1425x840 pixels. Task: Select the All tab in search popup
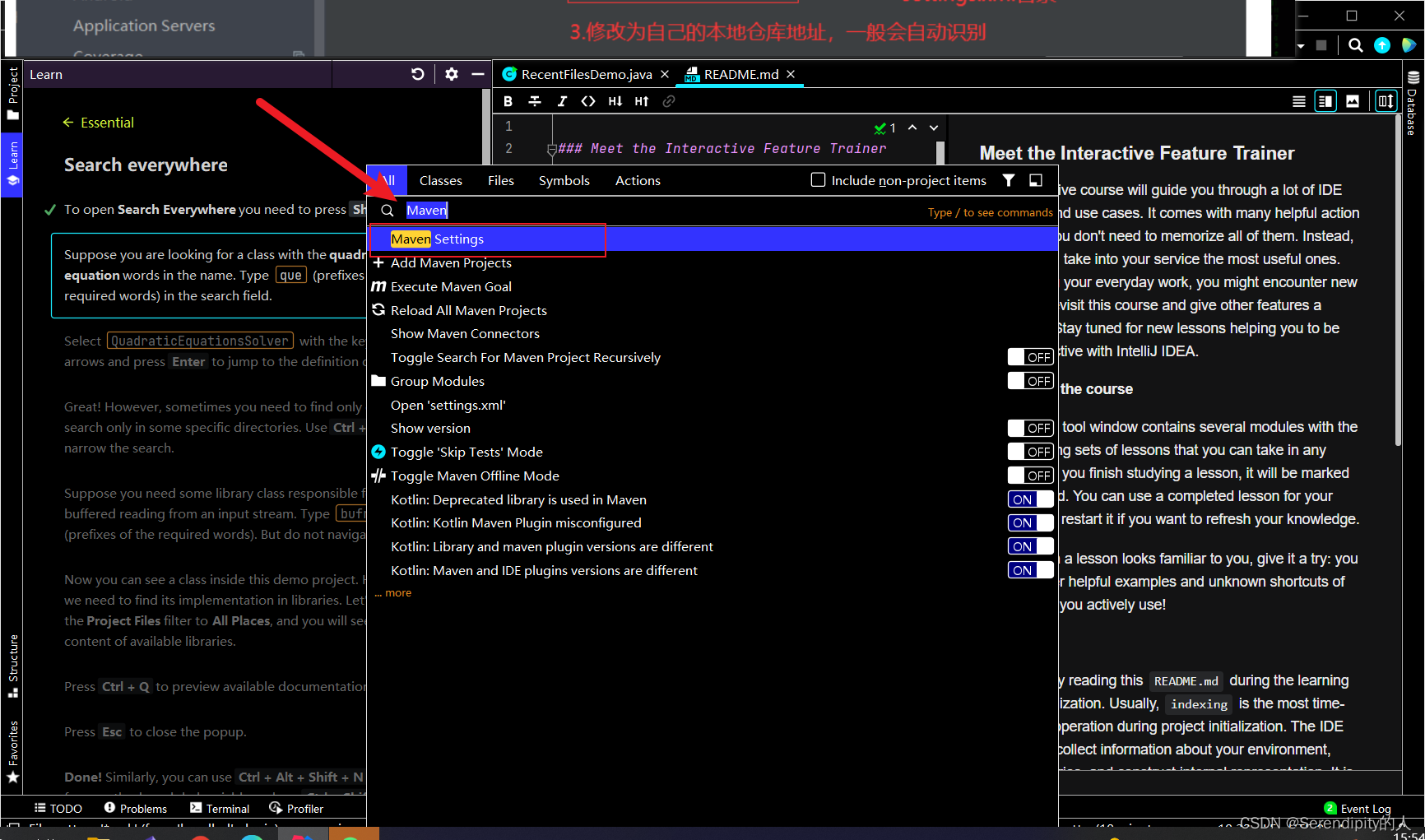coord(388,180)
